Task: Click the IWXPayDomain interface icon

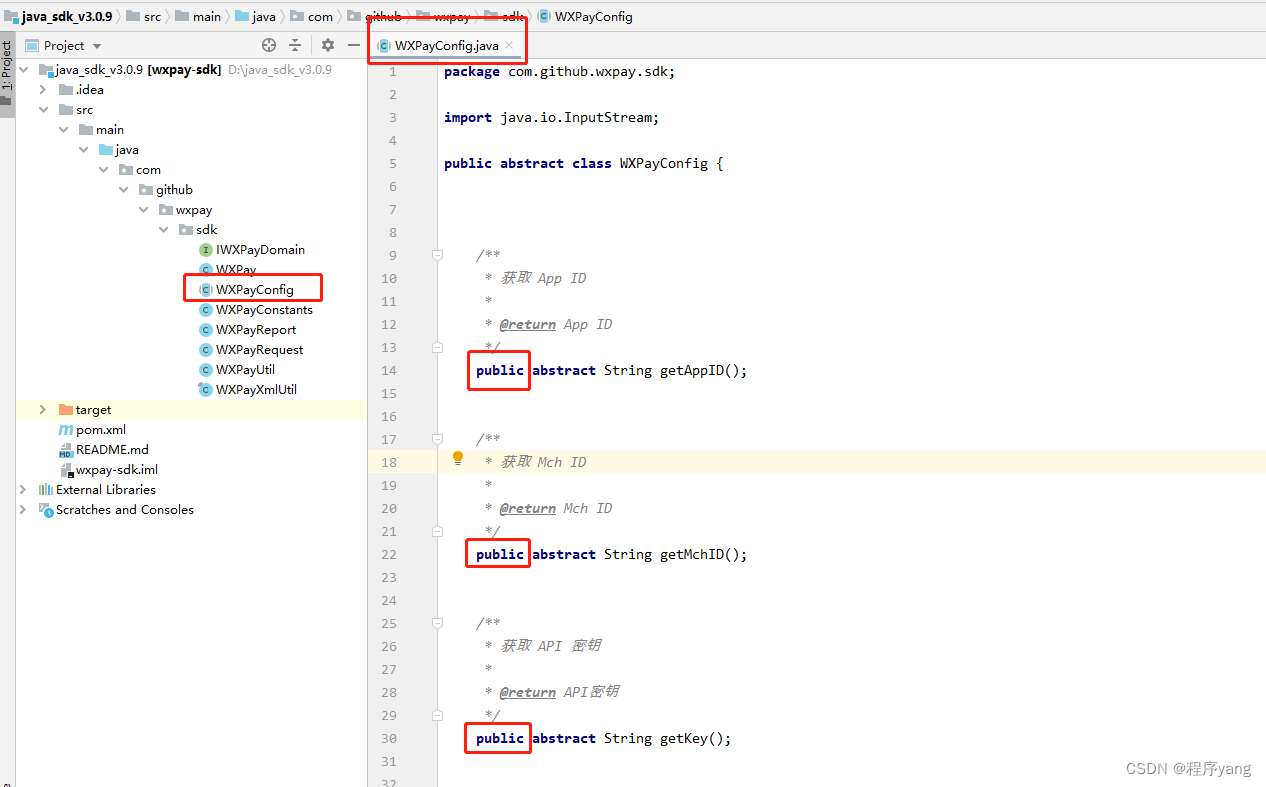Action: tap(204, 249)
